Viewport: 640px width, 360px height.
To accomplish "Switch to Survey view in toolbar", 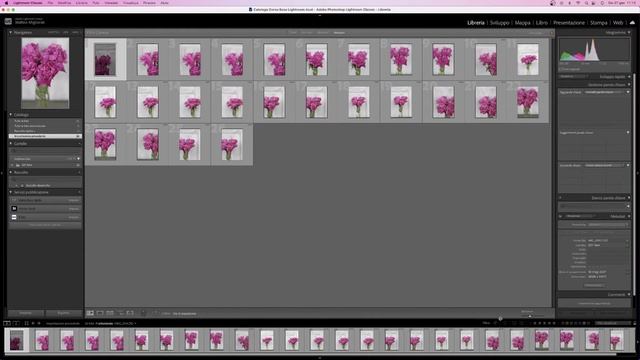I will (x=120, y=313).
